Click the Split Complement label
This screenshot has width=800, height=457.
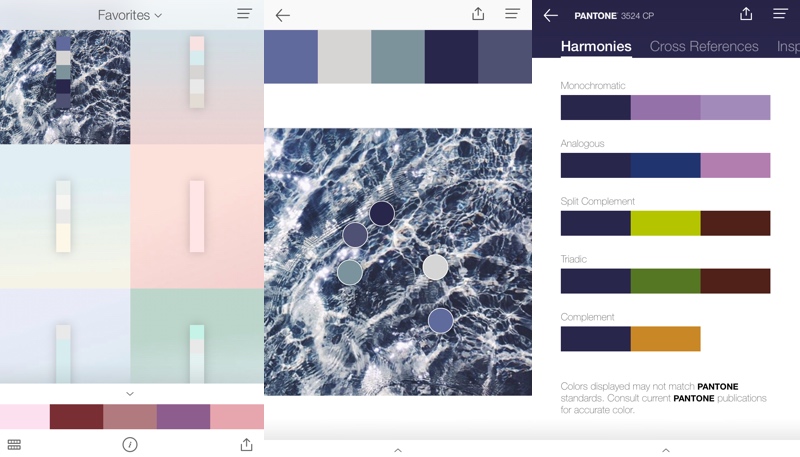pos(597,201)
